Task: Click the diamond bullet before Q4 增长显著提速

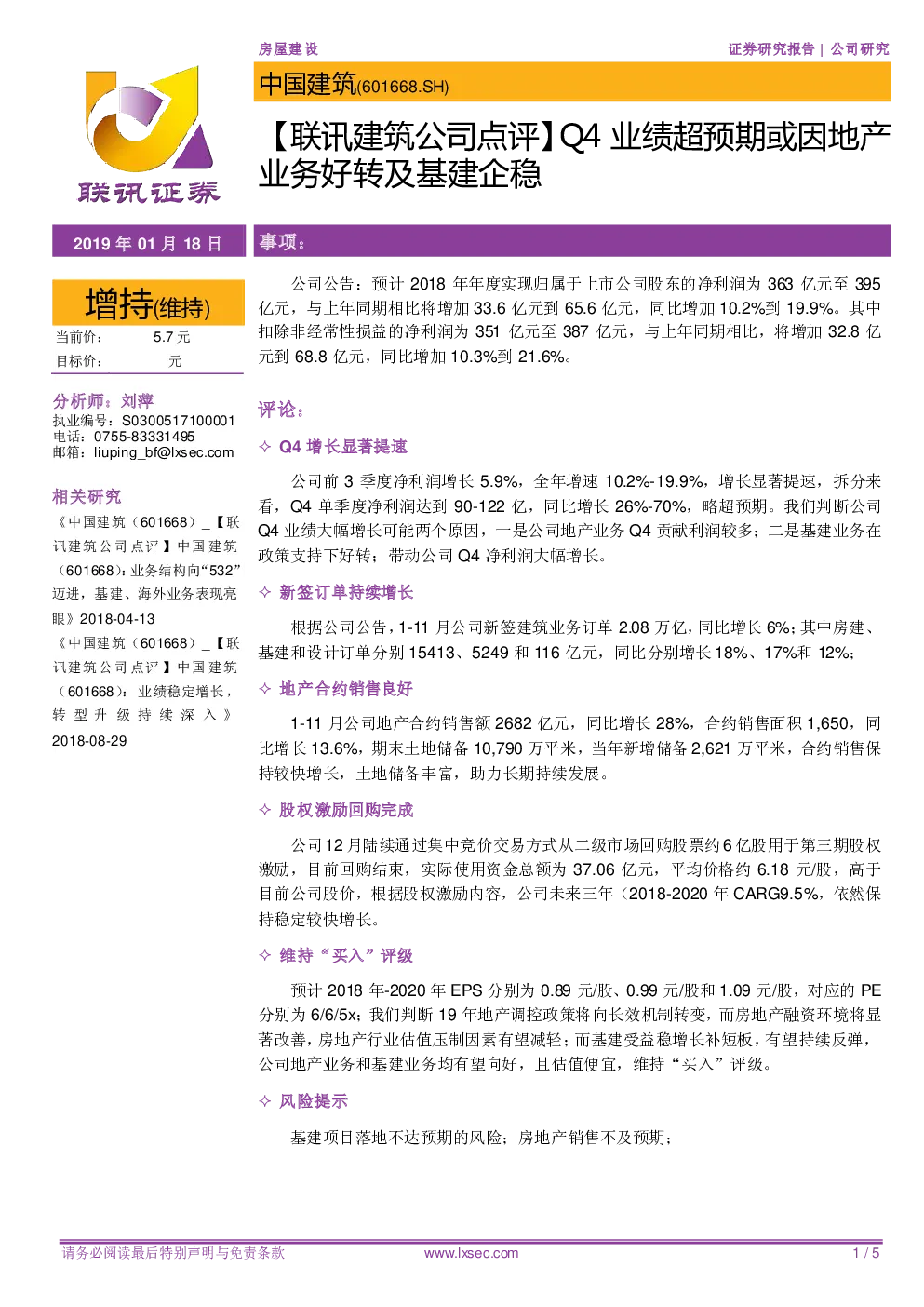Action: pyautogui.click(x=265, y=447)
